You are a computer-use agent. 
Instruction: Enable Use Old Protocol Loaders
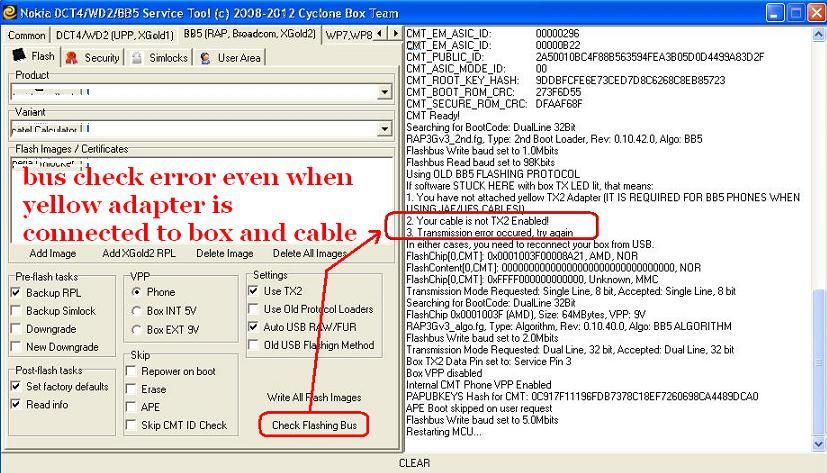[254, 308]
